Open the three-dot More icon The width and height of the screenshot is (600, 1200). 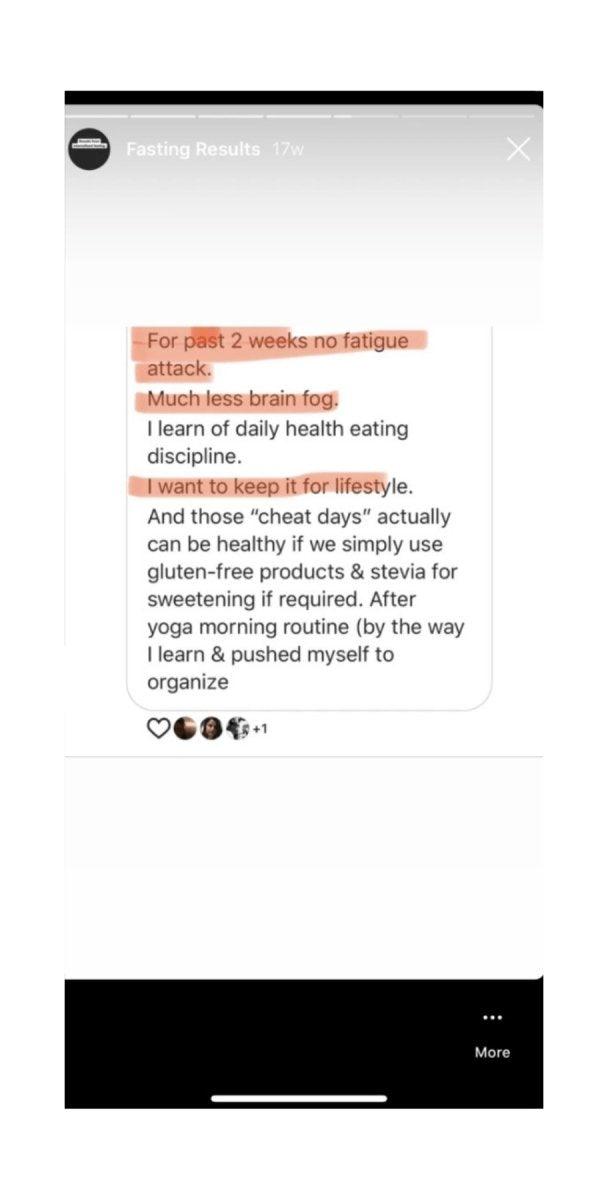click(x=491, y=1017)
